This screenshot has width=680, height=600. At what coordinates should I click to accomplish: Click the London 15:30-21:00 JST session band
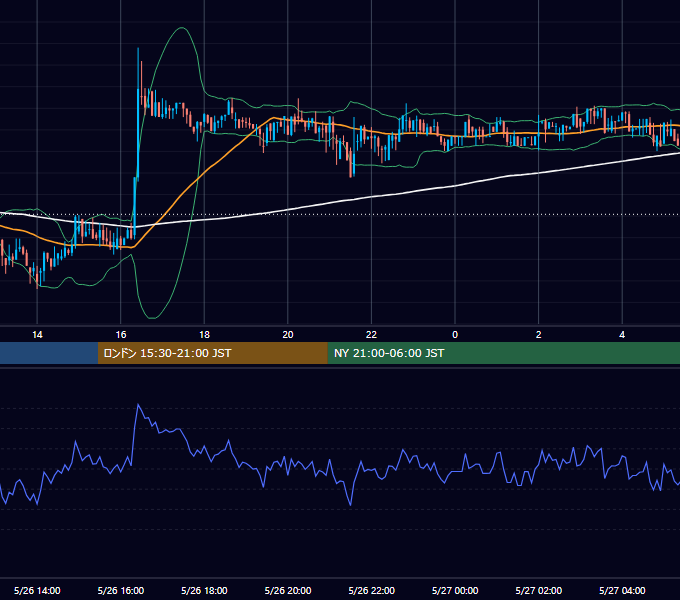[212, 353]
